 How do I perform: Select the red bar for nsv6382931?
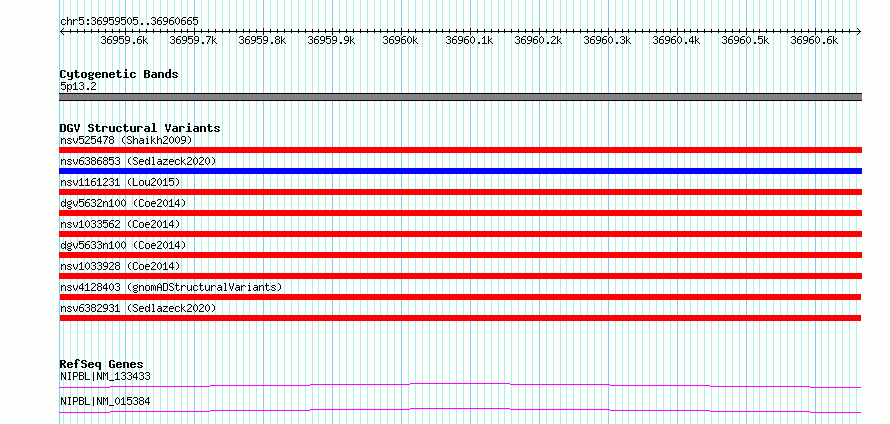point(461,318)
